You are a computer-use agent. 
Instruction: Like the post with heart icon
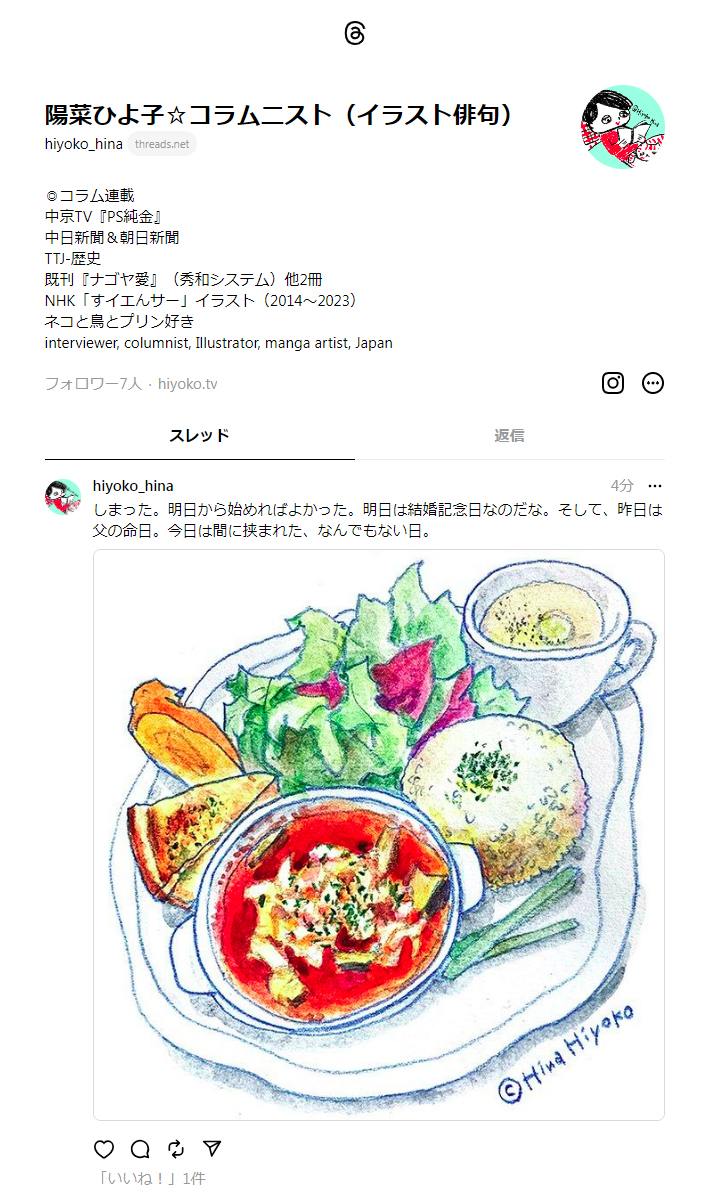click(104, 1149)
